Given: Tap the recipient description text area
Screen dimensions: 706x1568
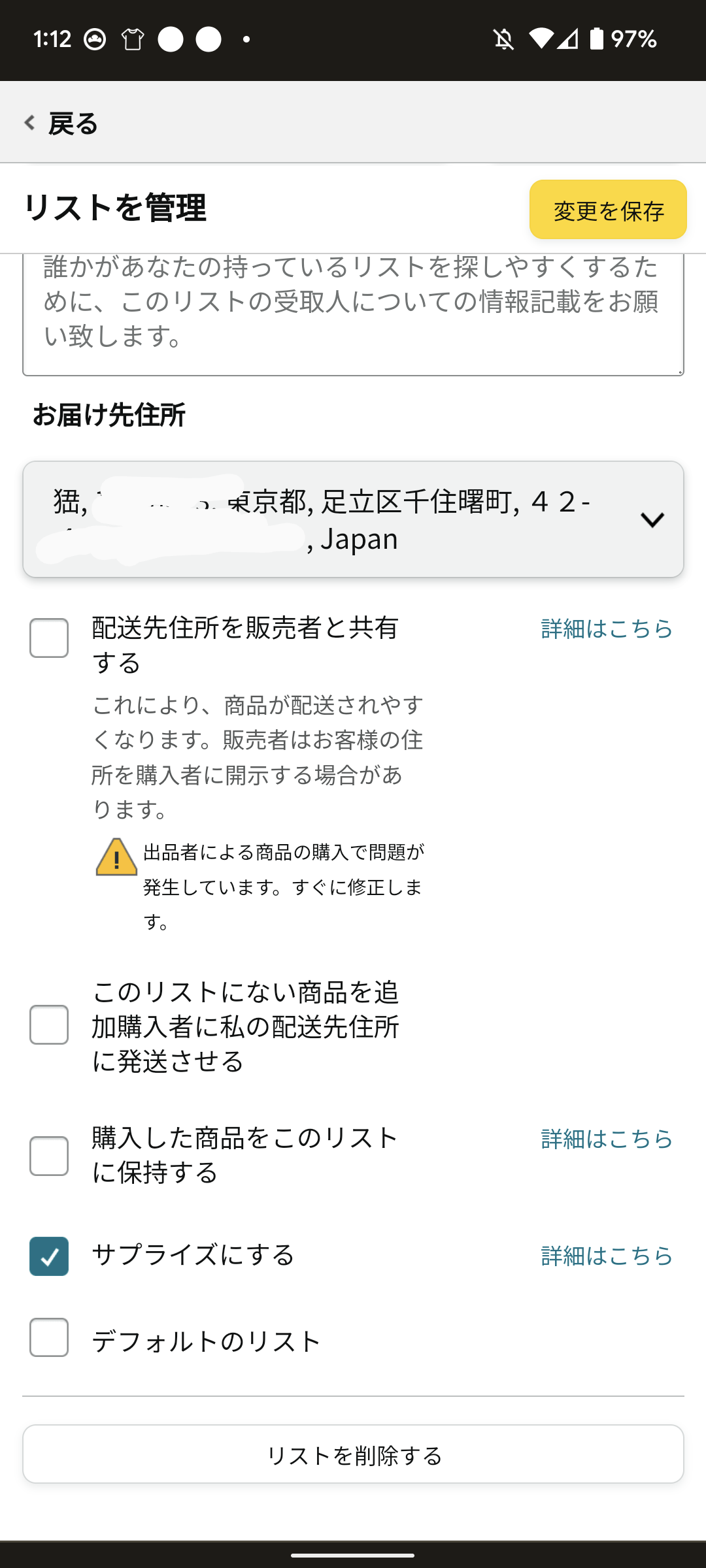Looking at the screenshot, I should 353,314.
